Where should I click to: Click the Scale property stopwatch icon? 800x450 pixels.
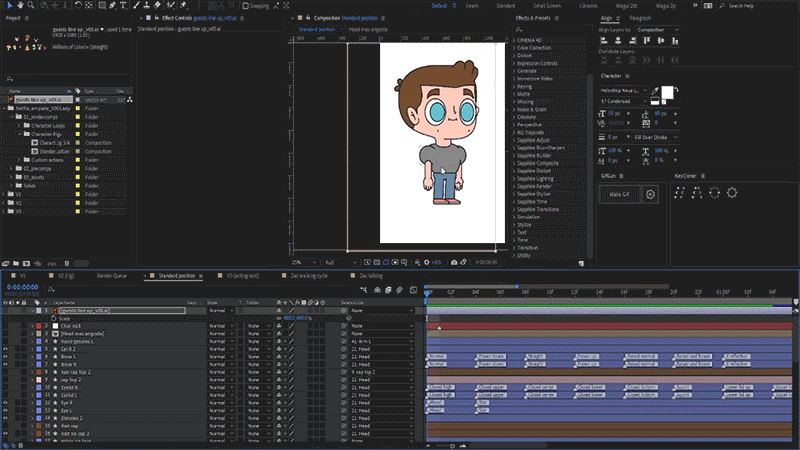coord(52,318)
